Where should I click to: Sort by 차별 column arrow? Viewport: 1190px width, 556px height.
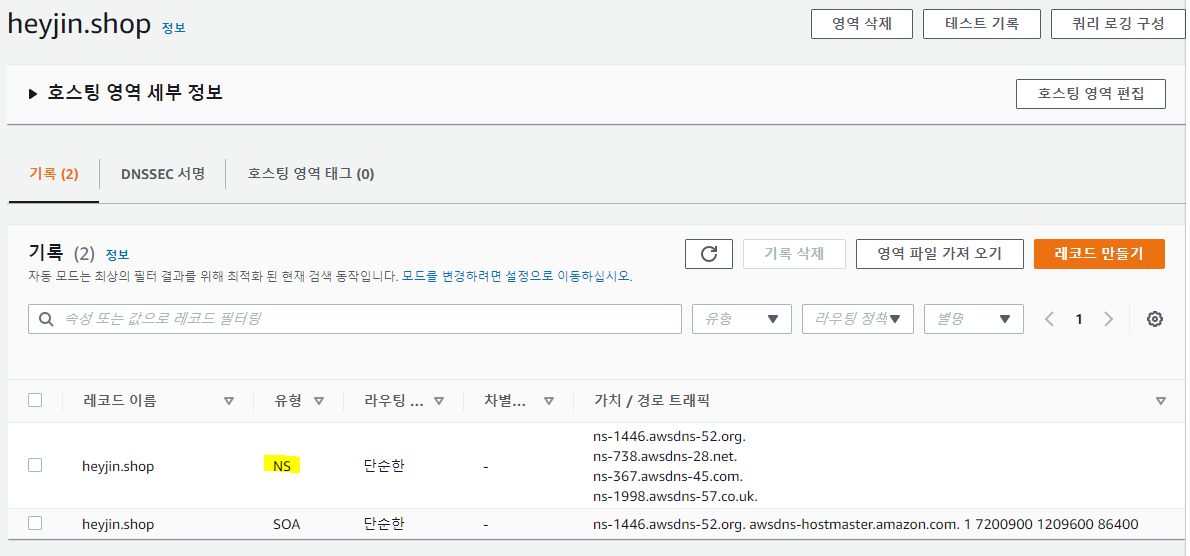coord(548,401)
